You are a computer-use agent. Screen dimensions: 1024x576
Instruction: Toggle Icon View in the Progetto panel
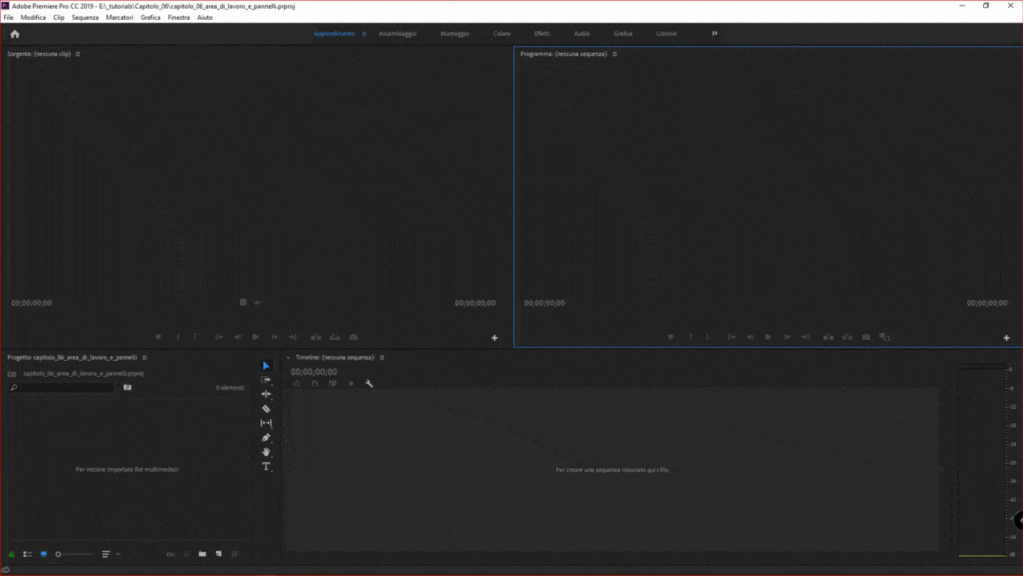tap(43, 553)
